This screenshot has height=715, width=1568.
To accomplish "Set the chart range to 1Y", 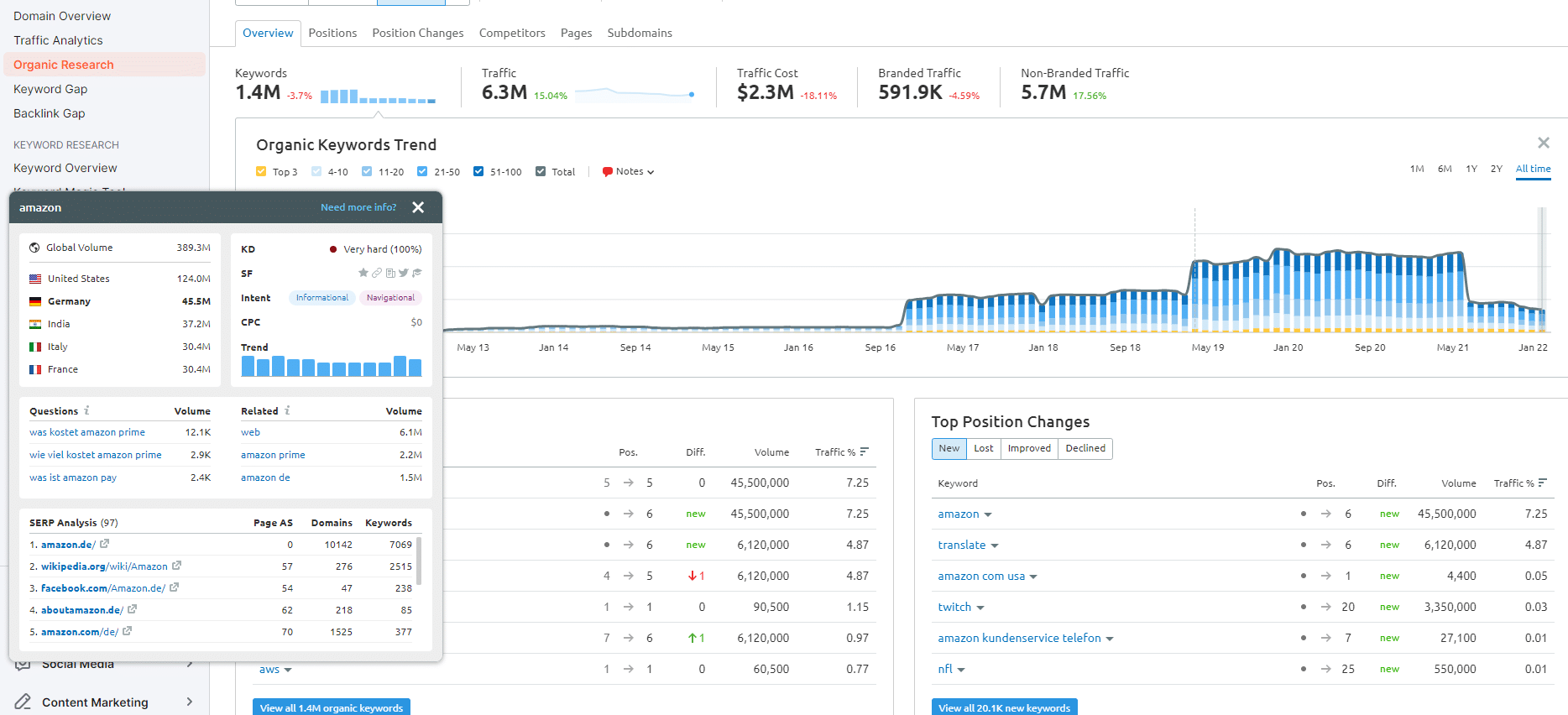I will click(1471, 169).
